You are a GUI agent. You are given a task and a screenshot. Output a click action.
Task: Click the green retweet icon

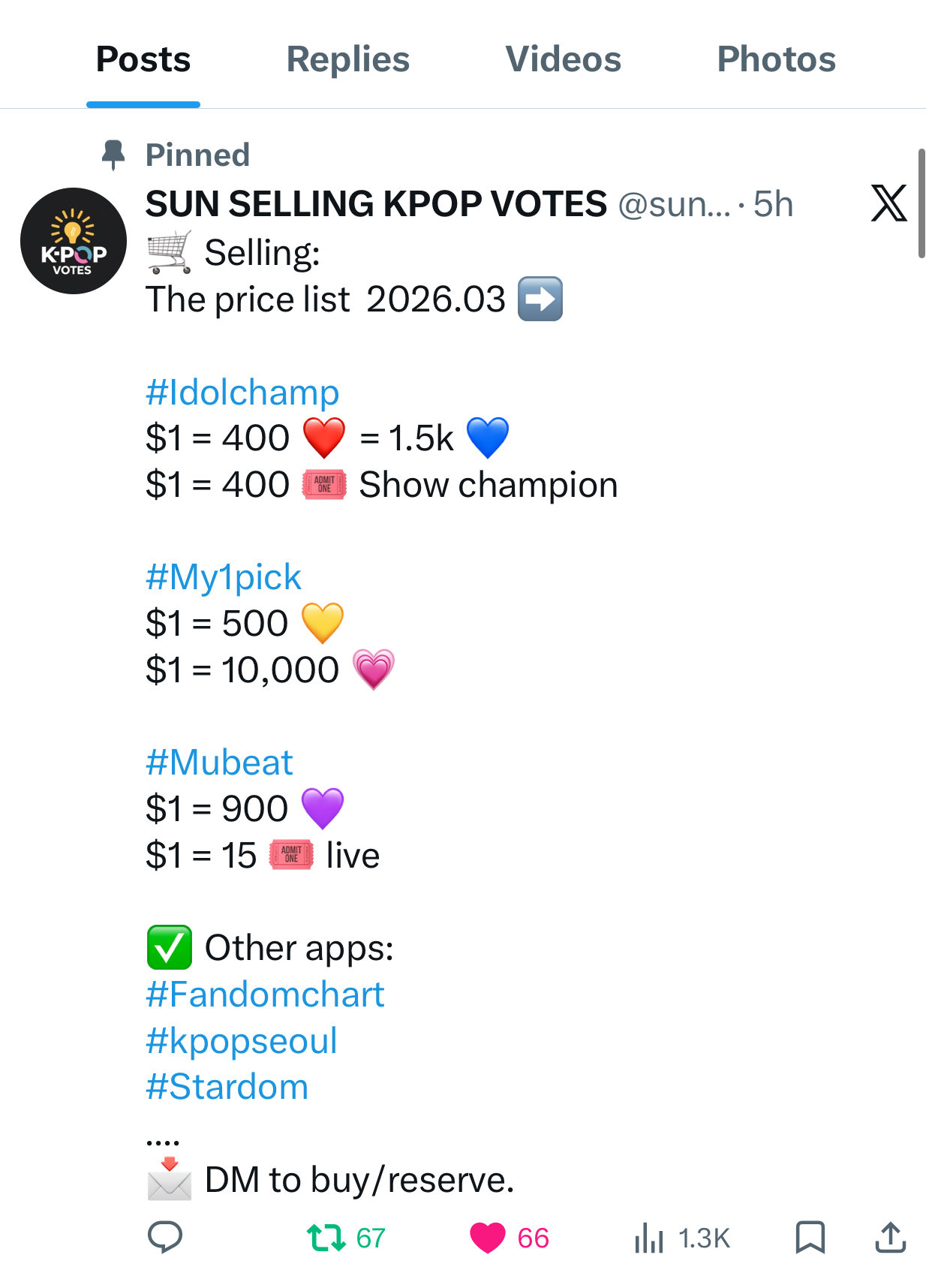click(x=326, y=1237)
